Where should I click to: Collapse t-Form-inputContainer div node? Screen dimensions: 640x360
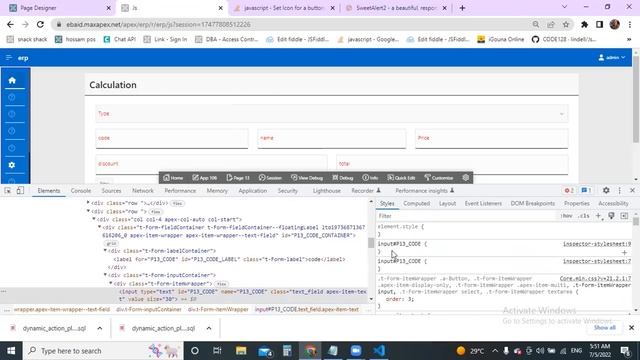105,275
